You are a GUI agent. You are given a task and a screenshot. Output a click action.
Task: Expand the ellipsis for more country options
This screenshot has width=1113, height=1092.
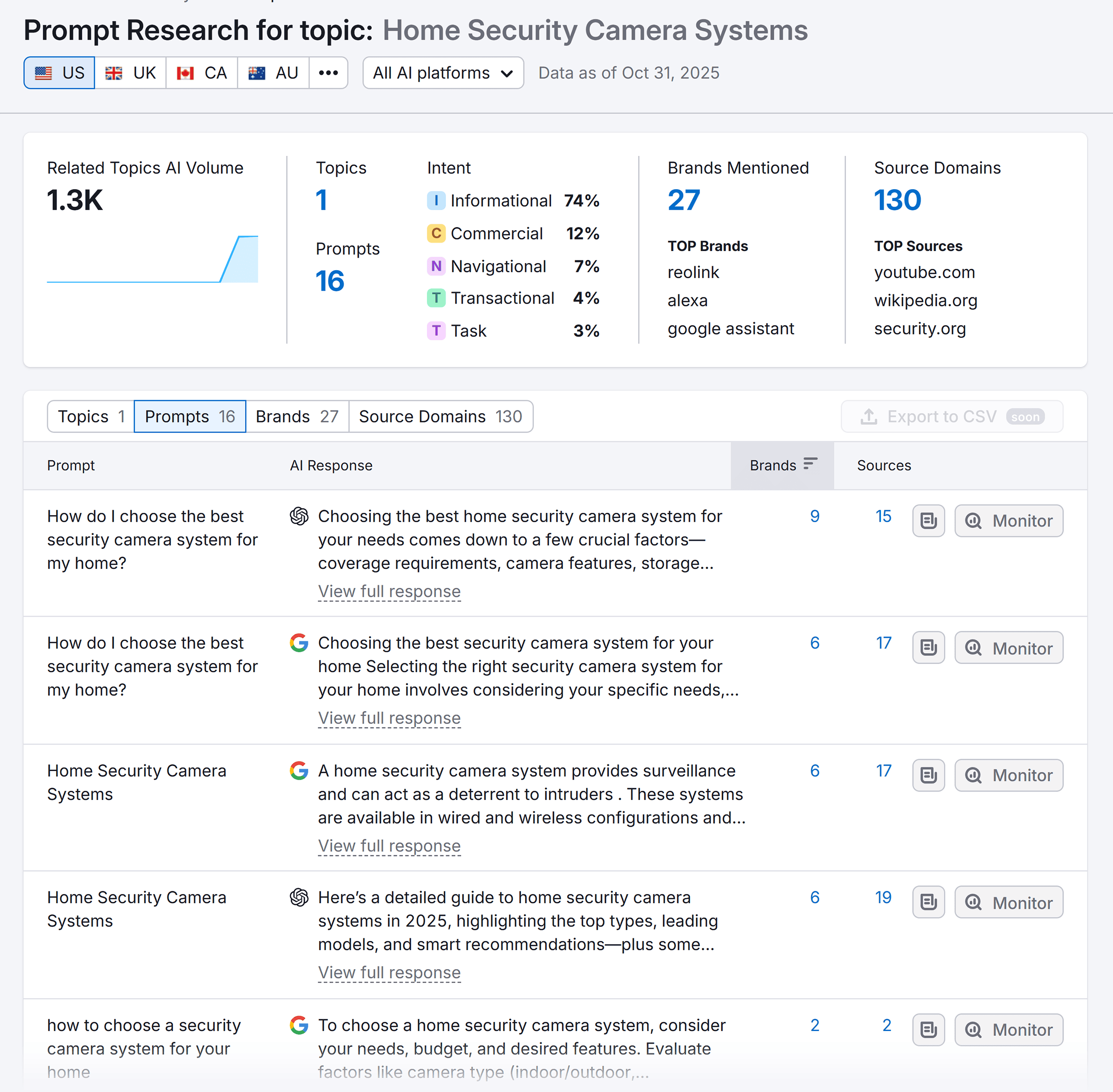click(329, 73)
